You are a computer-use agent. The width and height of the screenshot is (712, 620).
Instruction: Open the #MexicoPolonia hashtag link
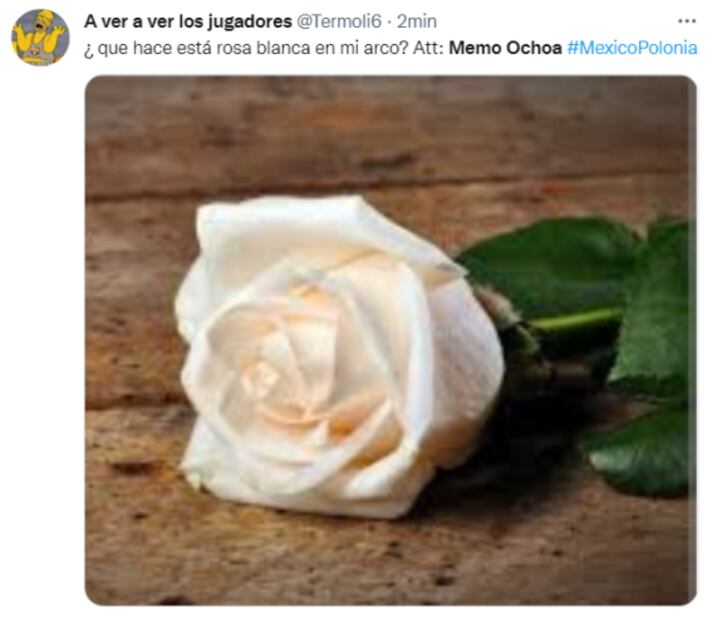point(632,48)
